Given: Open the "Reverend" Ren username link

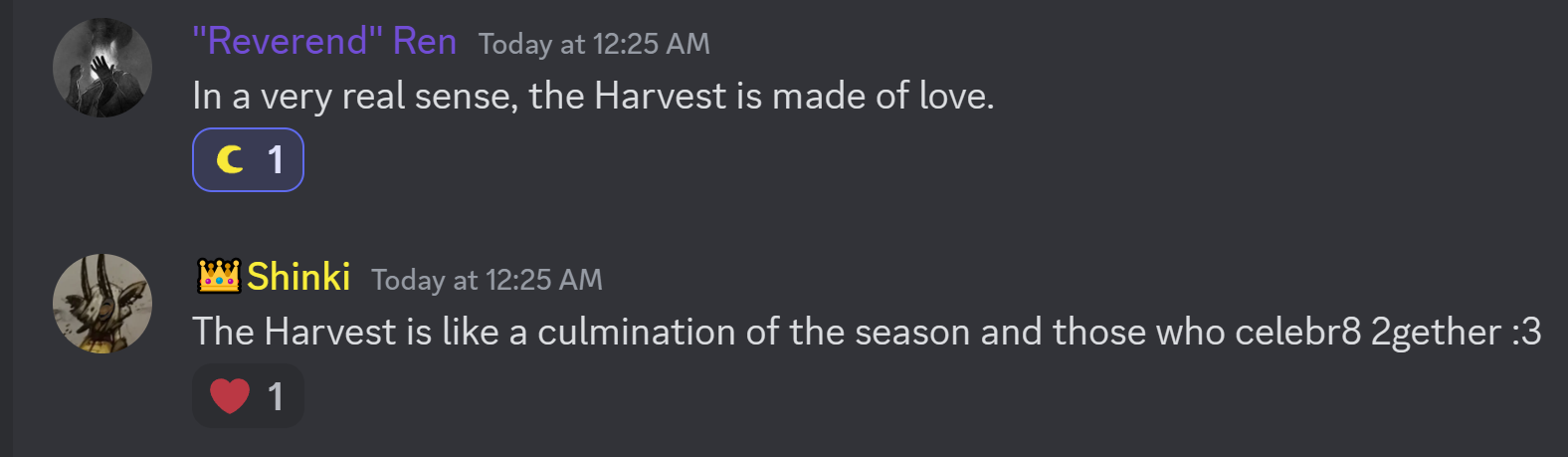Looking at the screenshot, I should pos(323,42).
